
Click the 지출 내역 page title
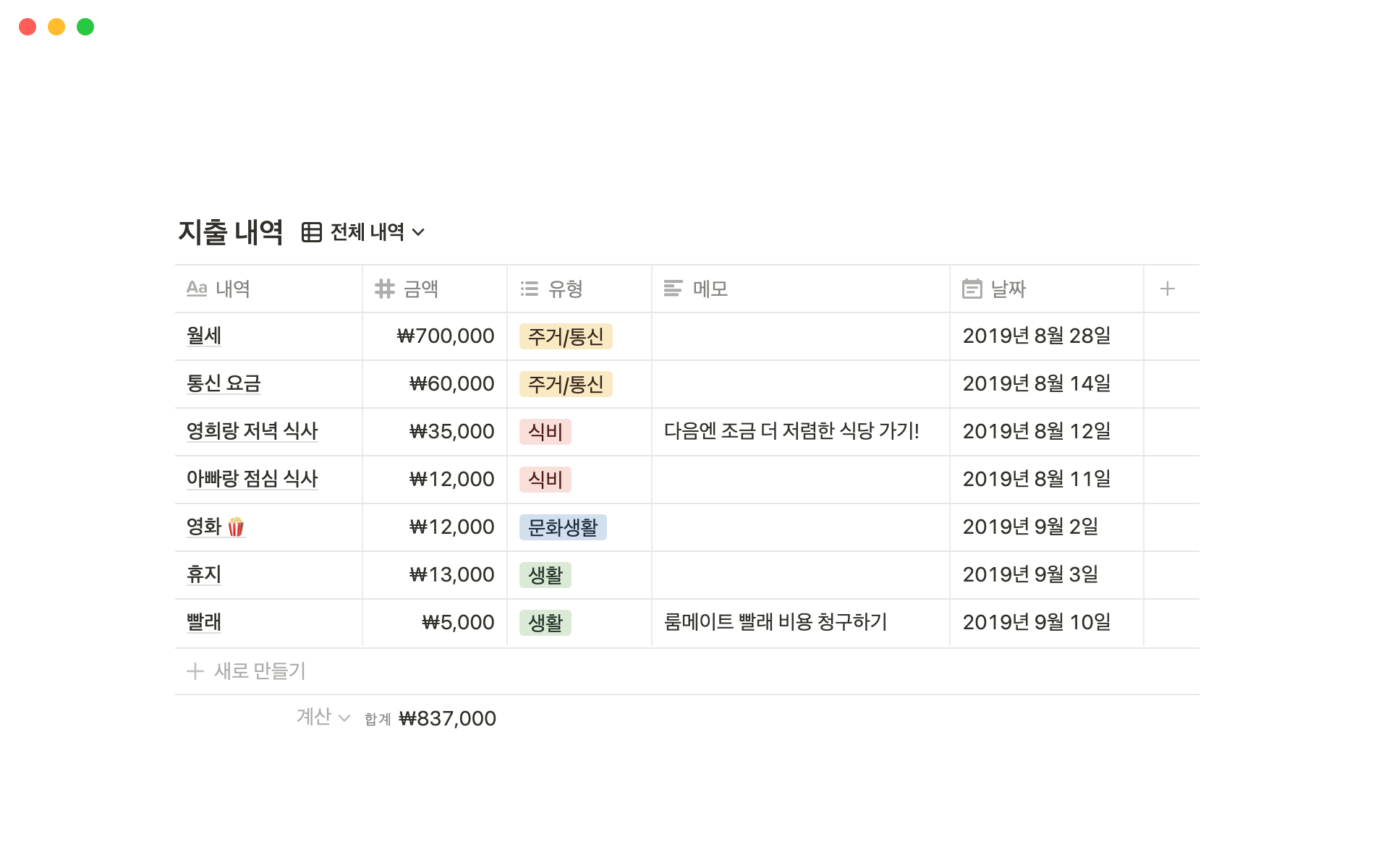point(231,232)
